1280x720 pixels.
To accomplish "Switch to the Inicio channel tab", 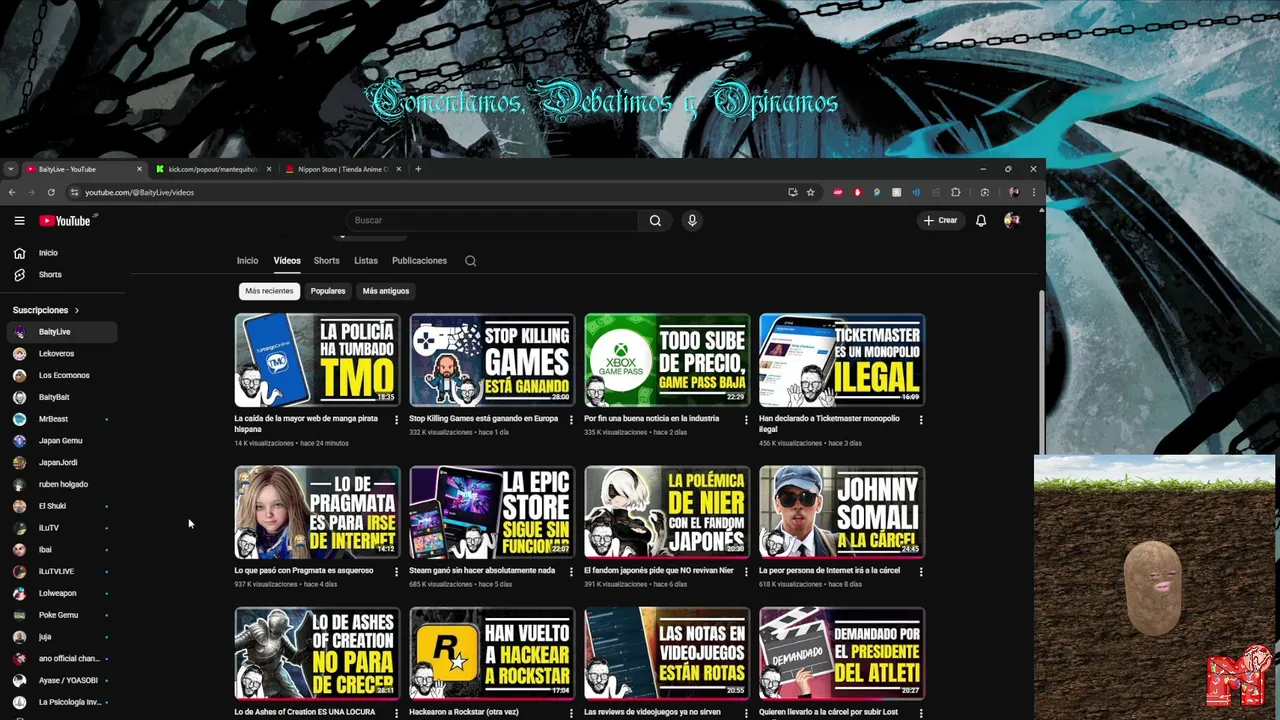I will coord(247,261).
